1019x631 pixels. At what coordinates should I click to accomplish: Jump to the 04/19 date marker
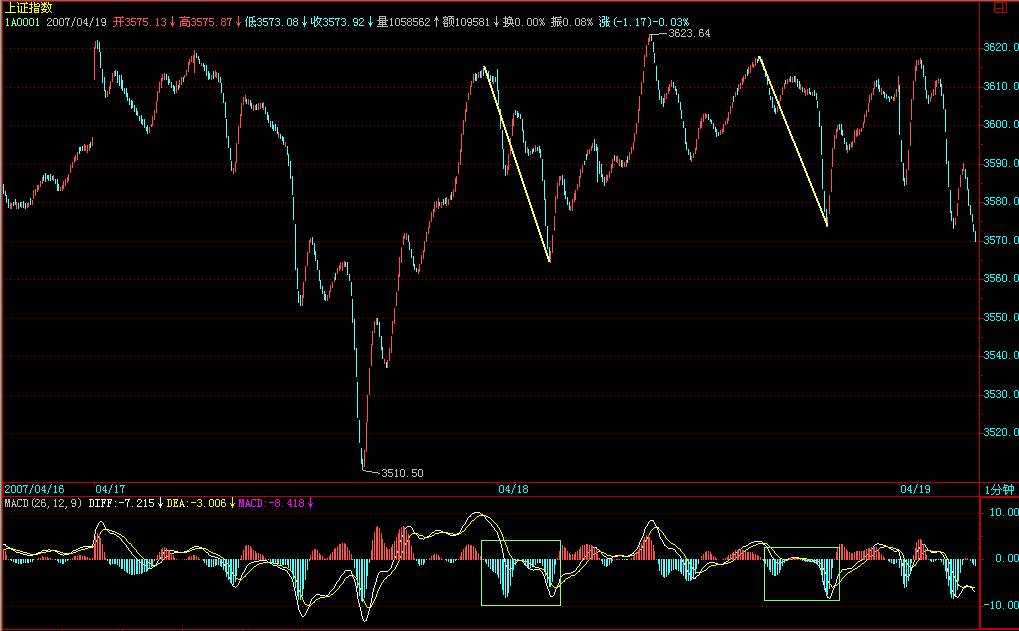[914, 489]
